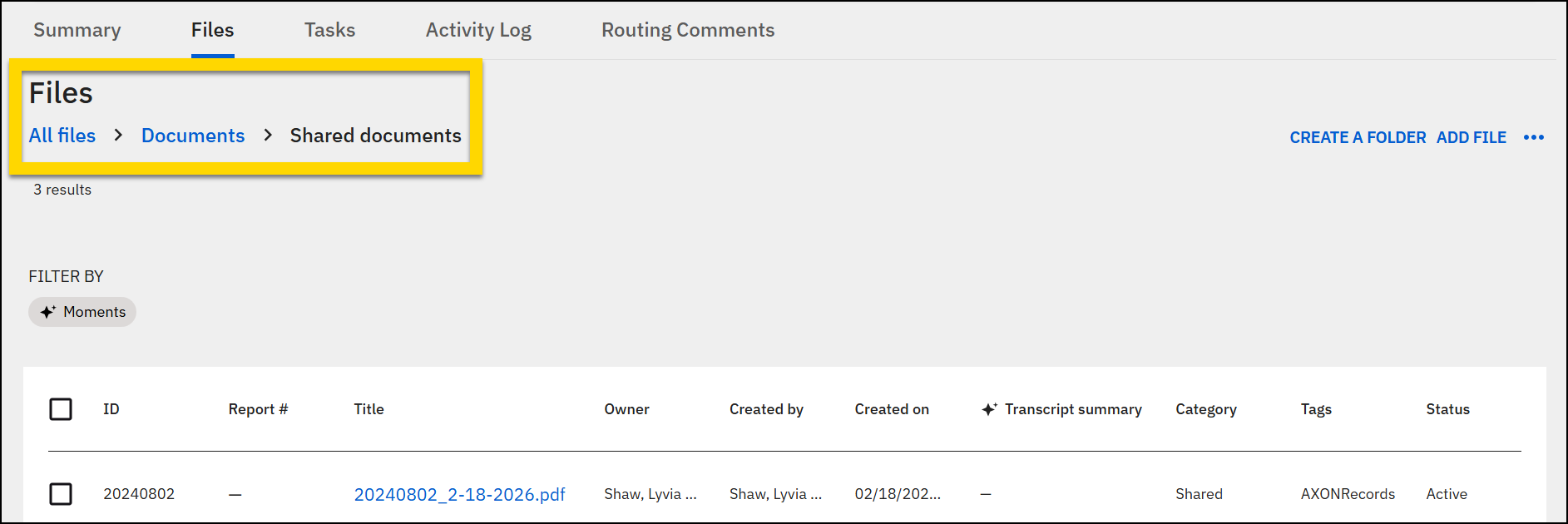
Task: Click CREATE A FOLDER
Action: [x=1358, y=137]
